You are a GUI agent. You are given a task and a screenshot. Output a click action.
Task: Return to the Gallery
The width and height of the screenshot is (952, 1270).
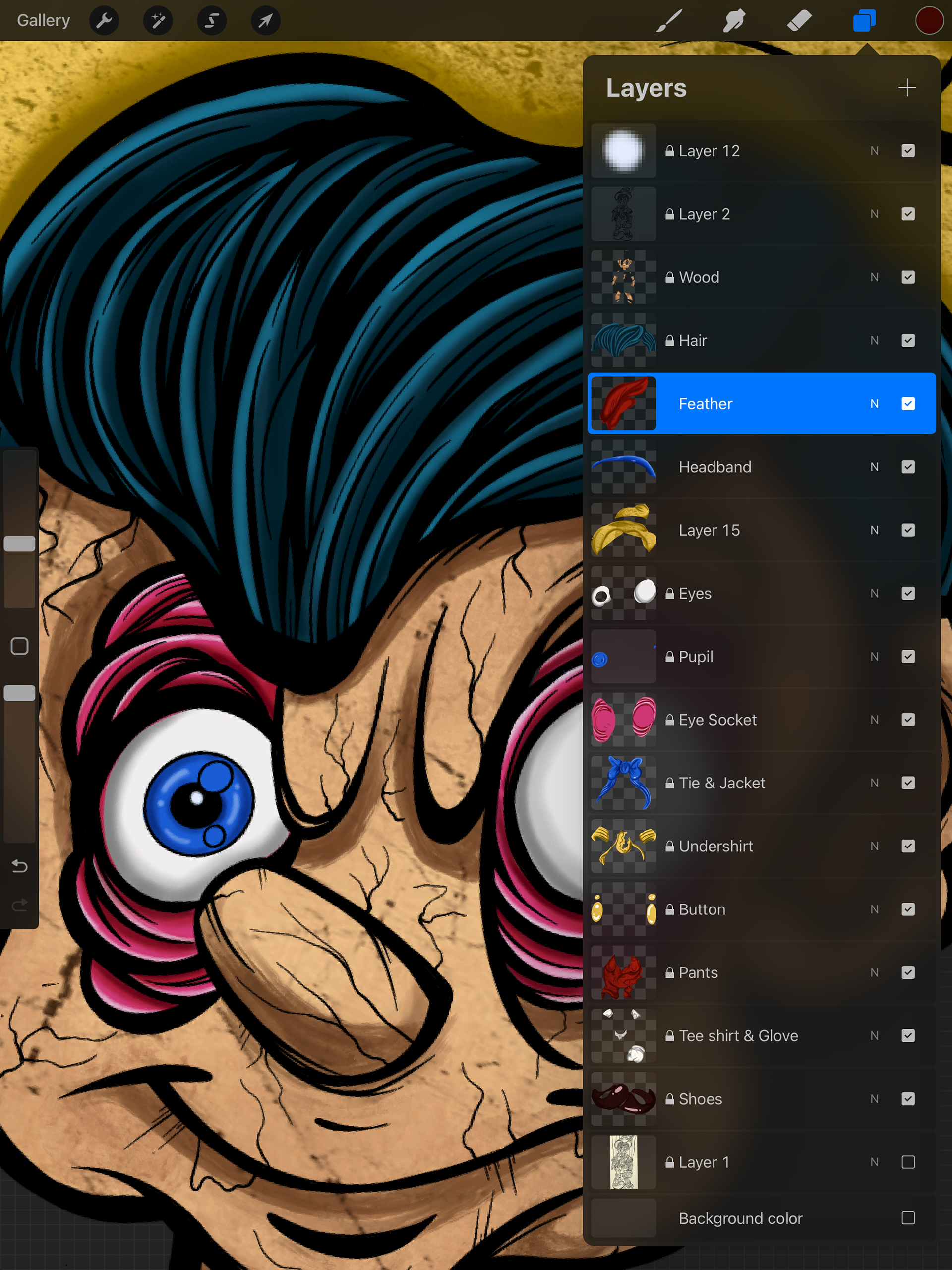pyautogui.click(x=44, y=21)
